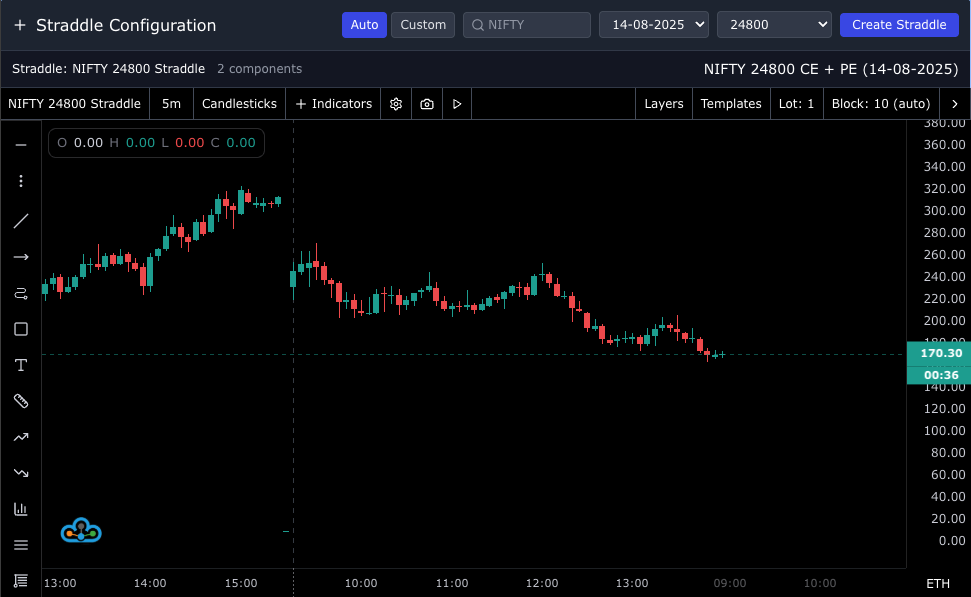Click the cloud logo on chart
971x597 pixels.
81,531
